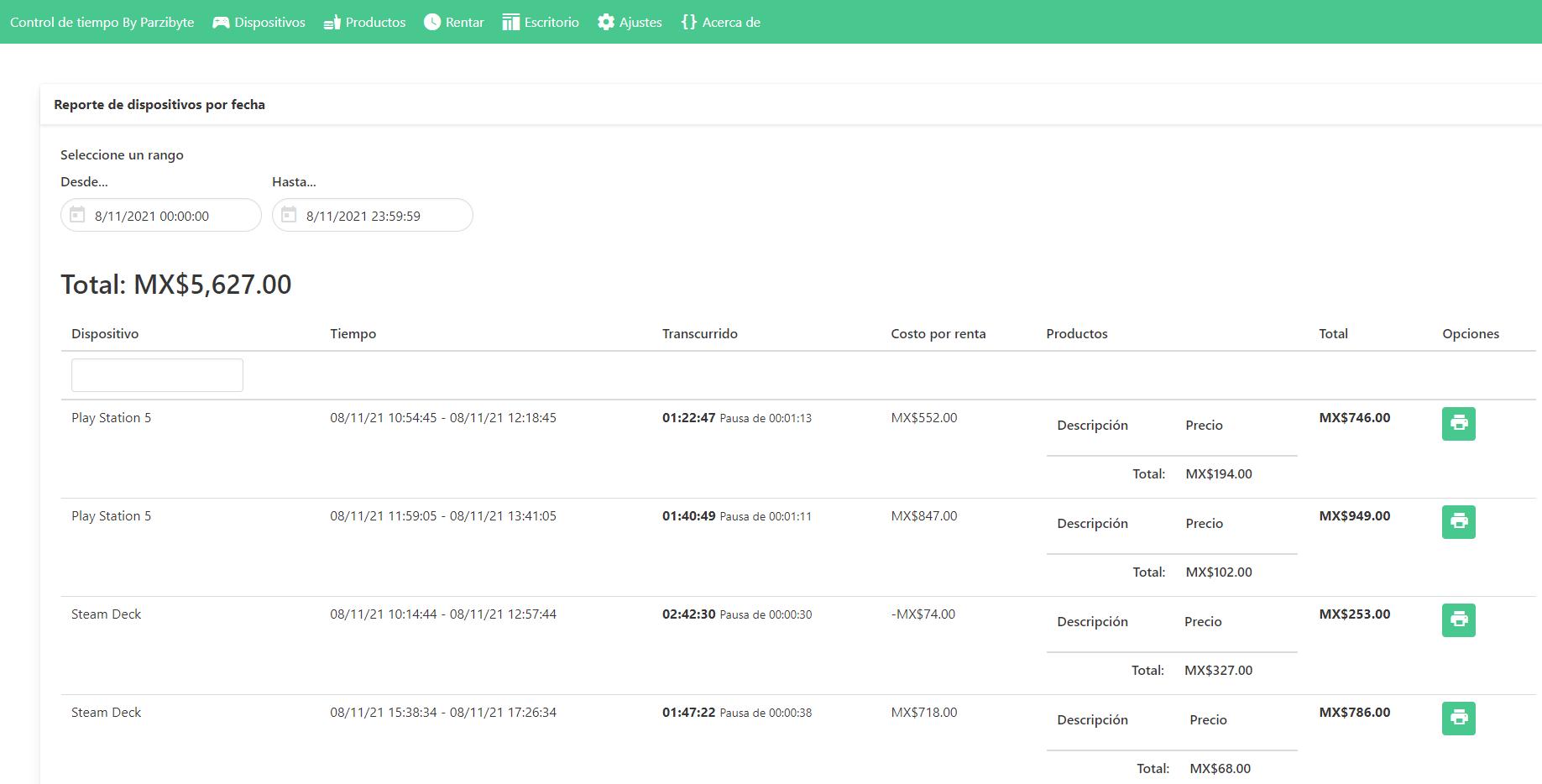
Task: Open the Desde start date picker field
Action: [168, 216]
